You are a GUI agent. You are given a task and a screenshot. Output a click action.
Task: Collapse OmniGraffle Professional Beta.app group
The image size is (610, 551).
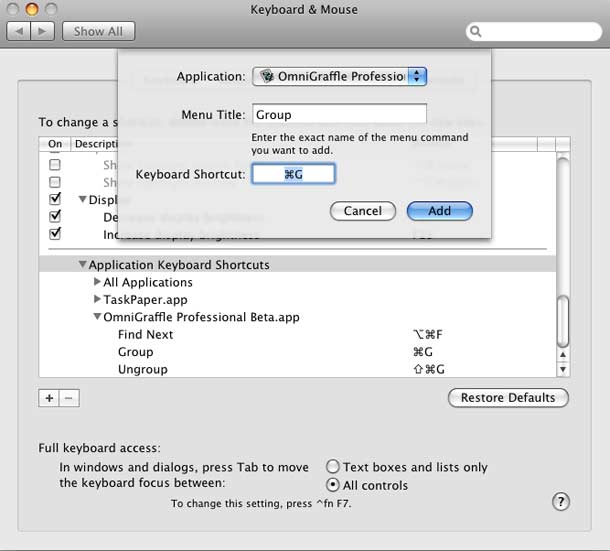pyautogui.click(x=97, y=316)
